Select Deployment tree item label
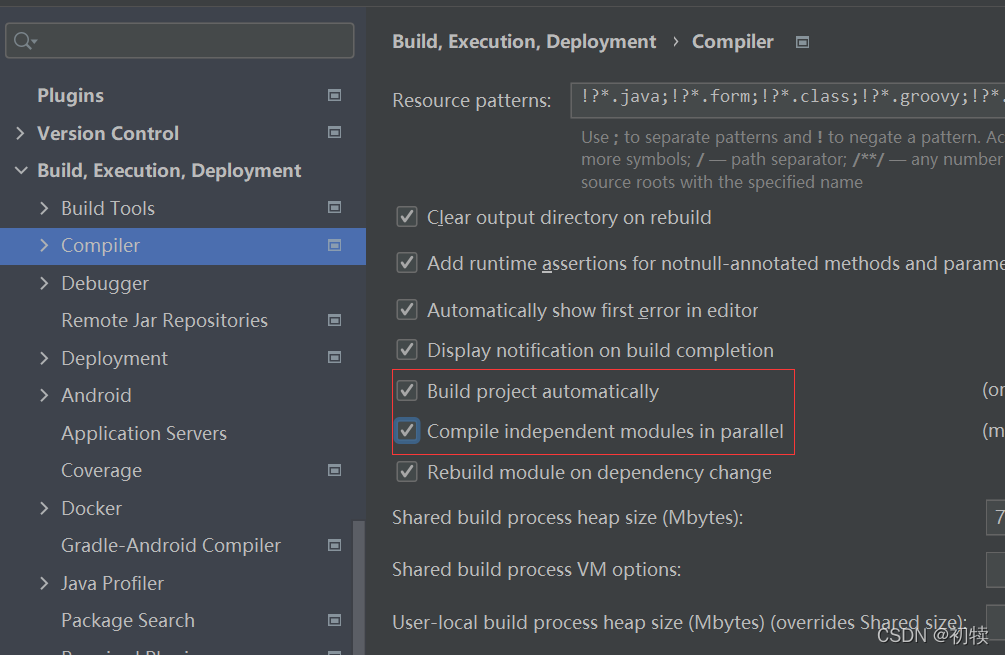Screen dimensions: 1005x655 pyautogui.click(x=115, y=358)
